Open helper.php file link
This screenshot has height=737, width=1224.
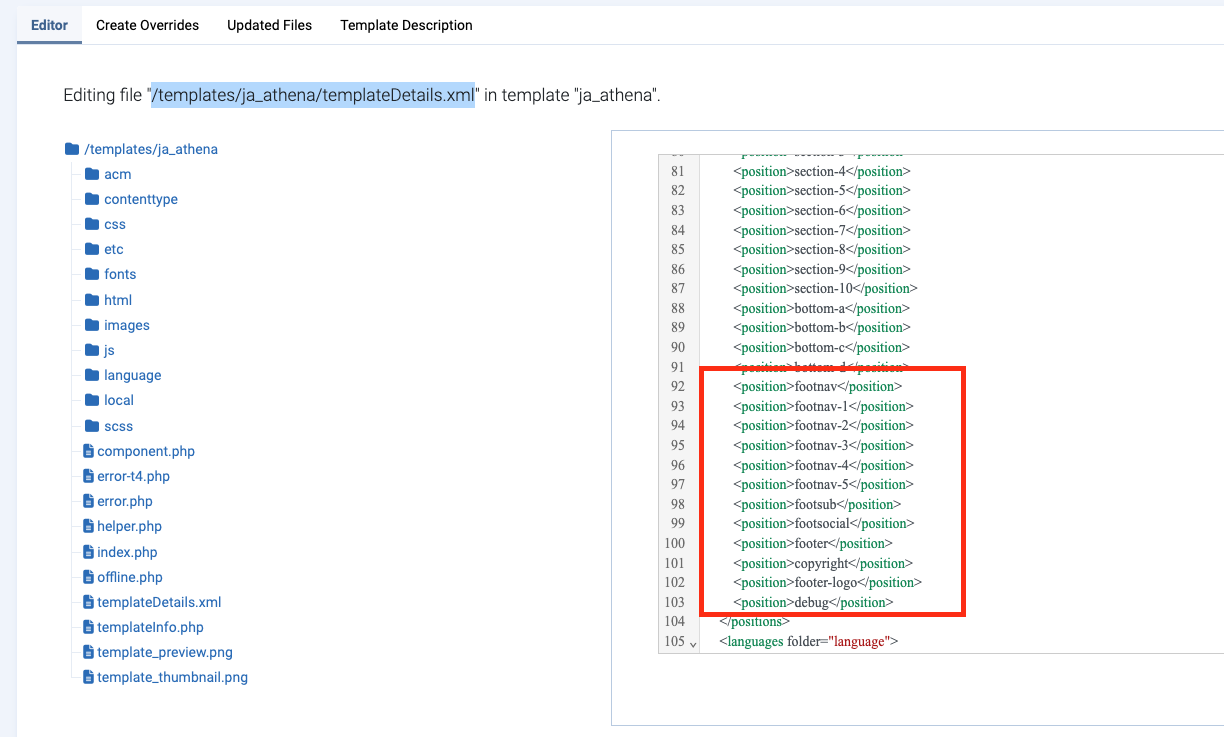129,526
